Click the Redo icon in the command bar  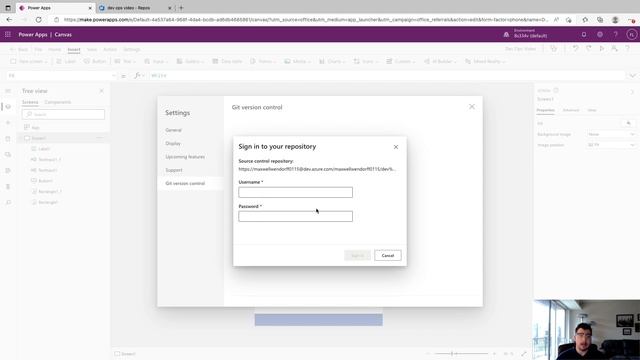[x=589, y=49]
